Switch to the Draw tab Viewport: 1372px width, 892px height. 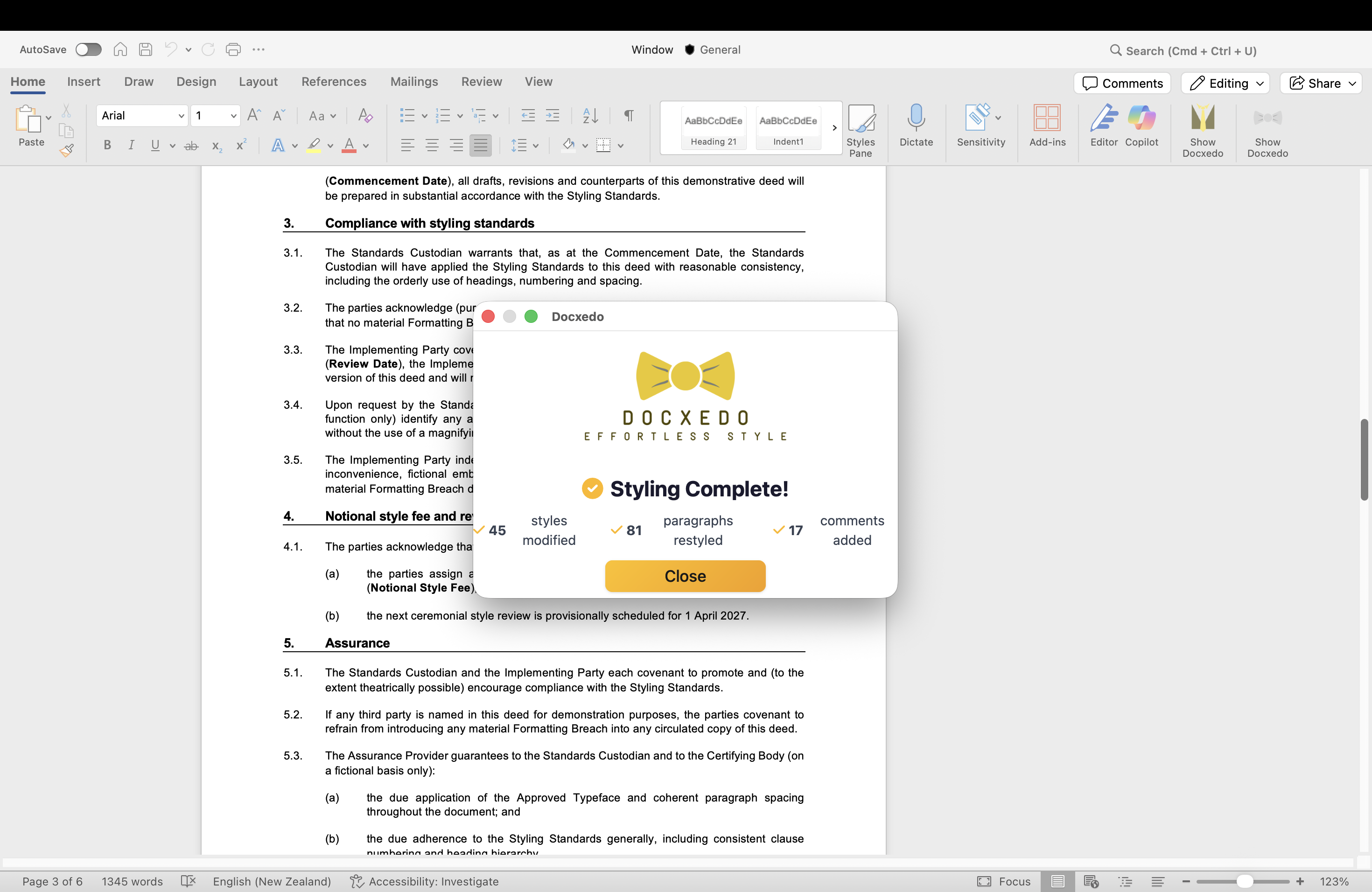pos(139,82)
